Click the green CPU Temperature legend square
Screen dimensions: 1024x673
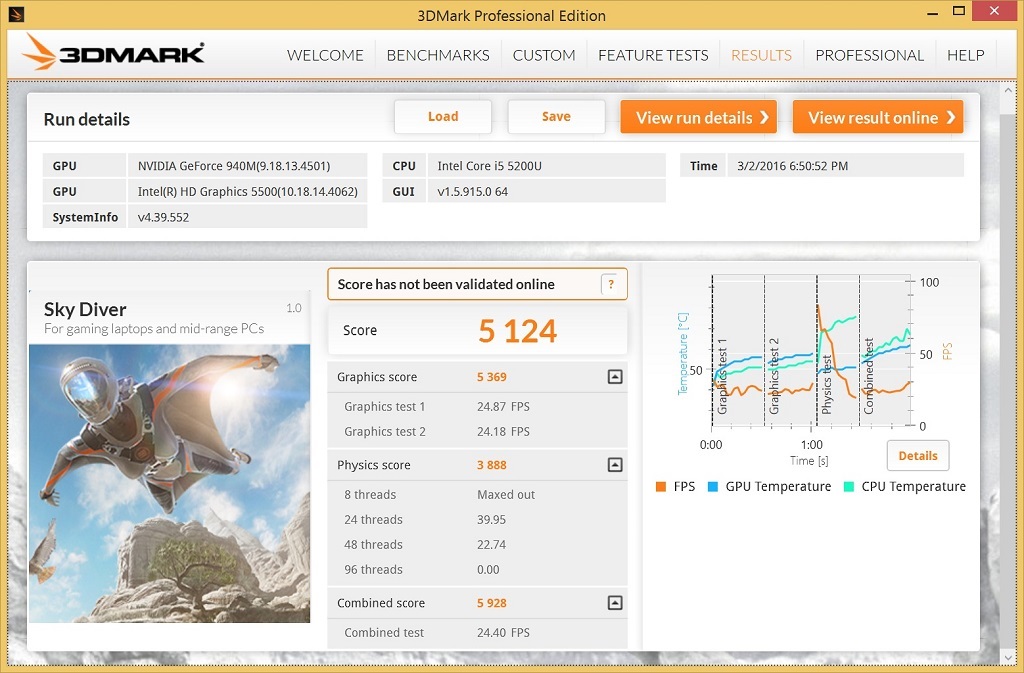coord(849,487)
